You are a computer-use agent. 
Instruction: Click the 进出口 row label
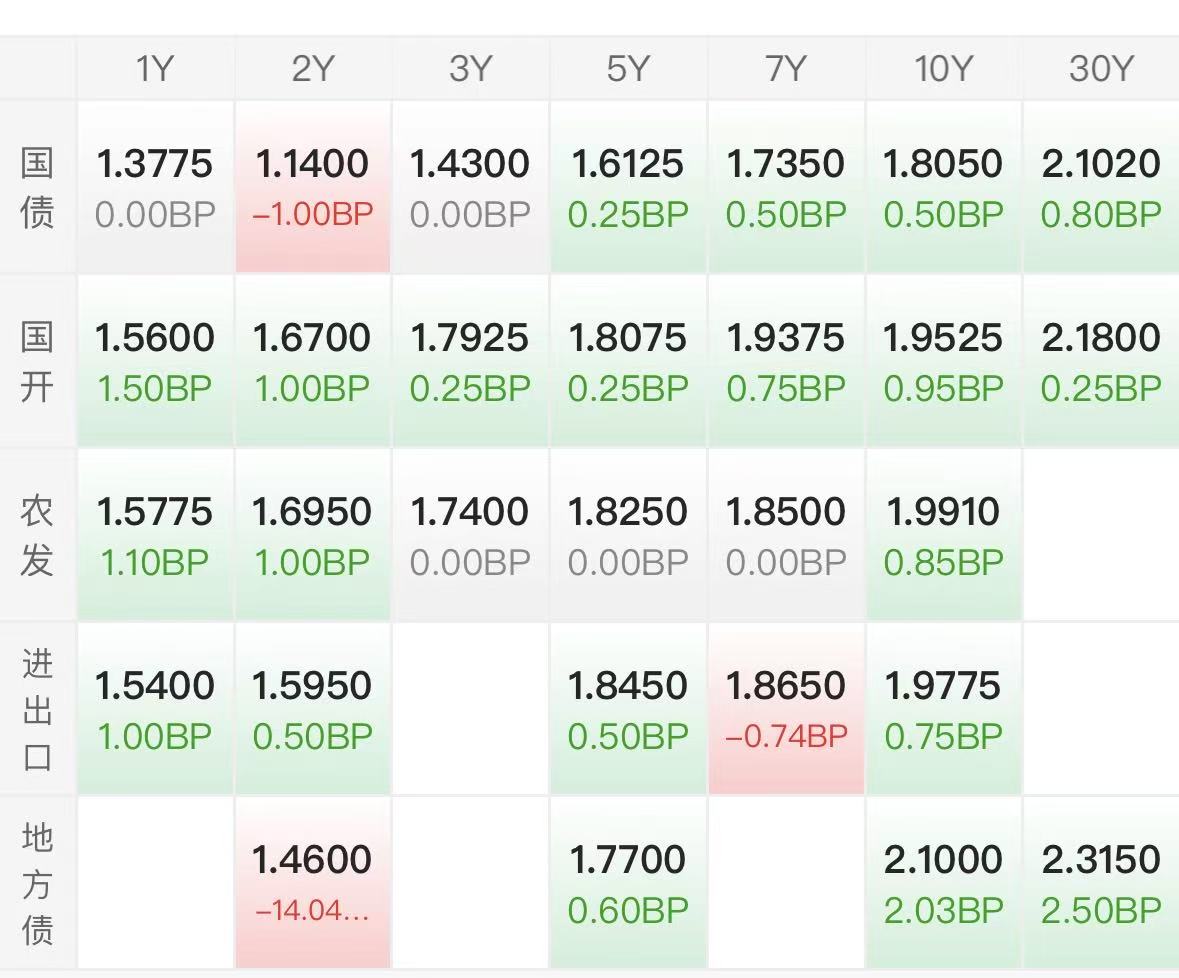[37, 709]
